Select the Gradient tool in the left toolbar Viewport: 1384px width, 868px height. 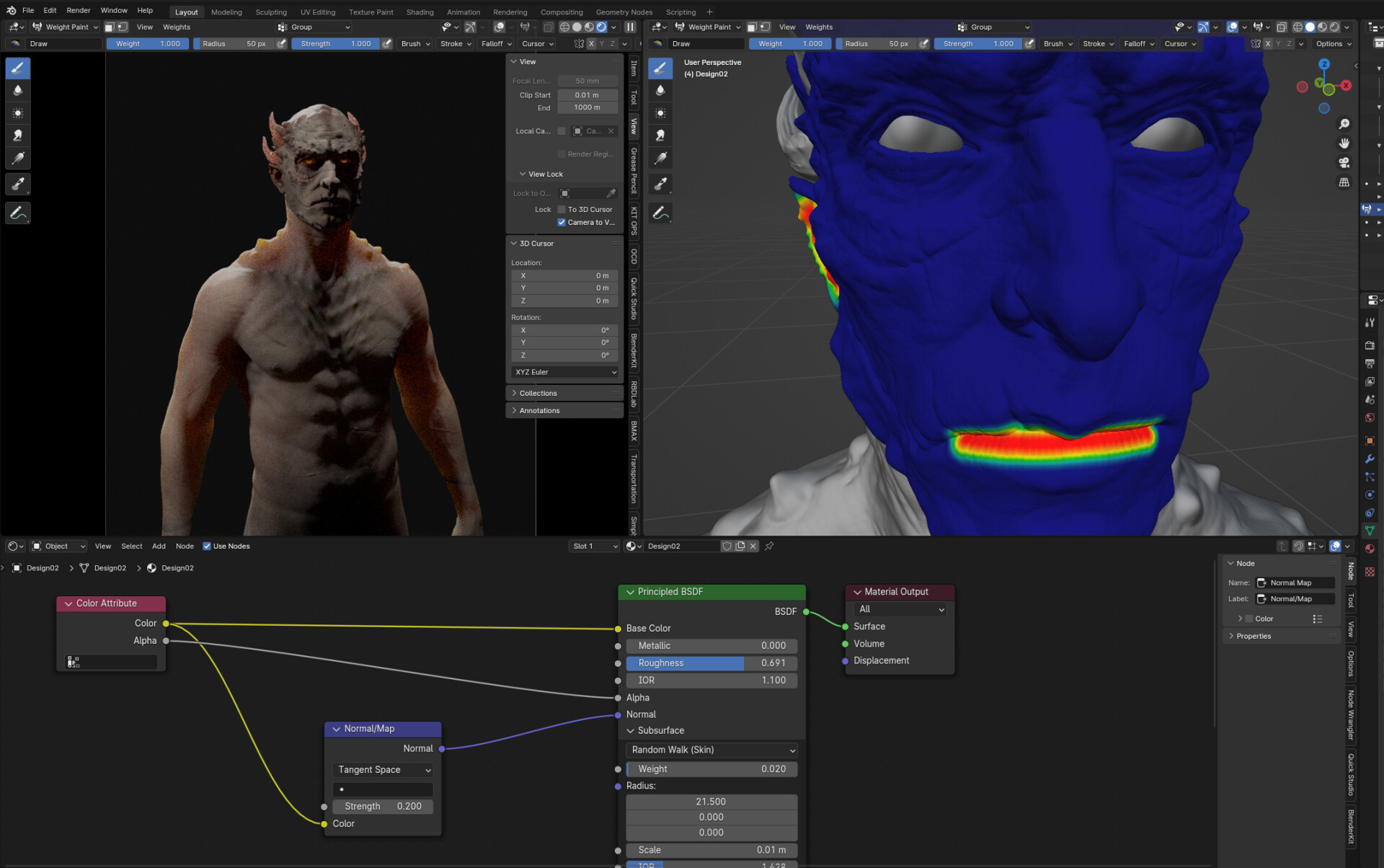point(18,159)
